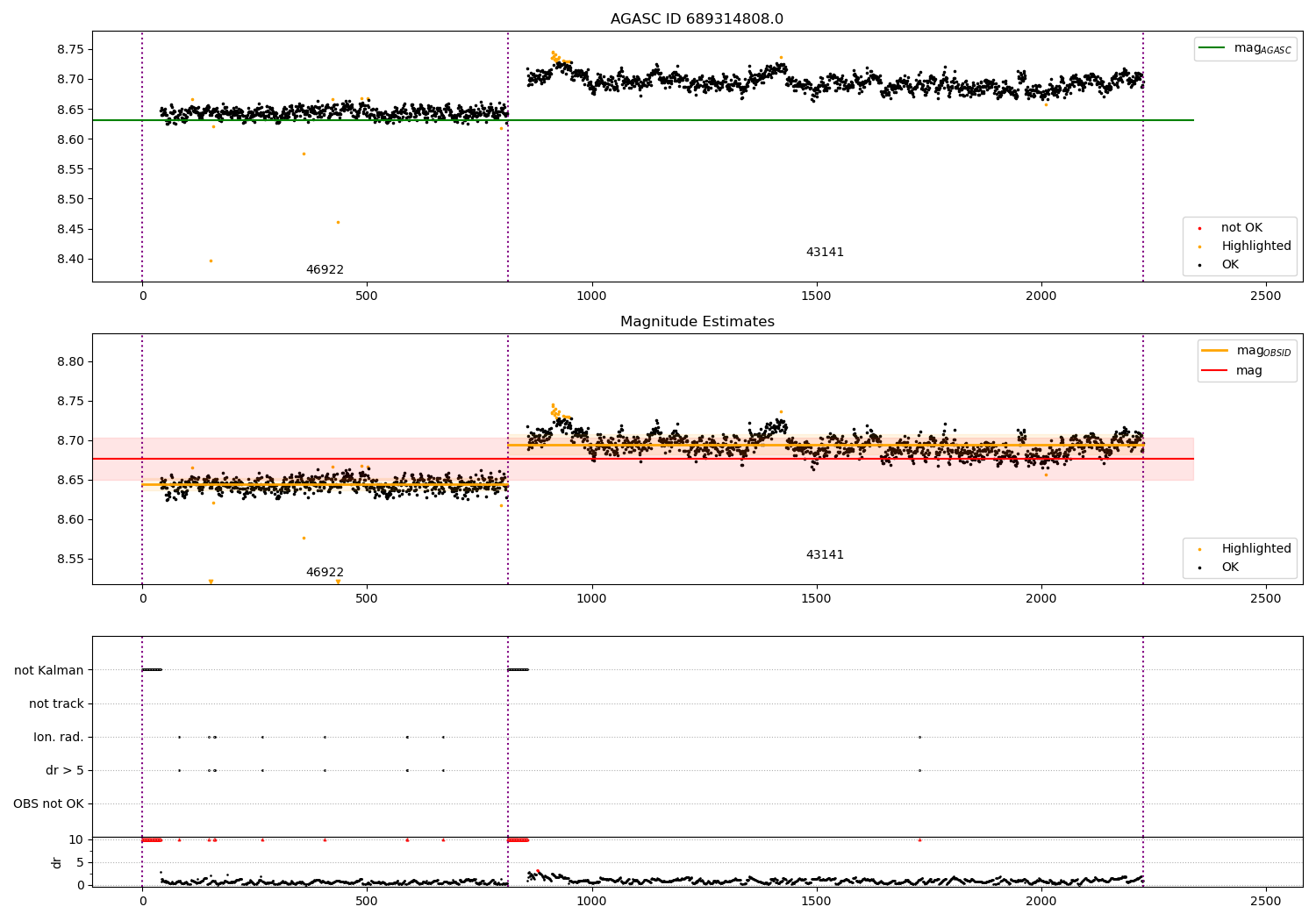Click the orange mag OBSID legend line sample

1214,350
